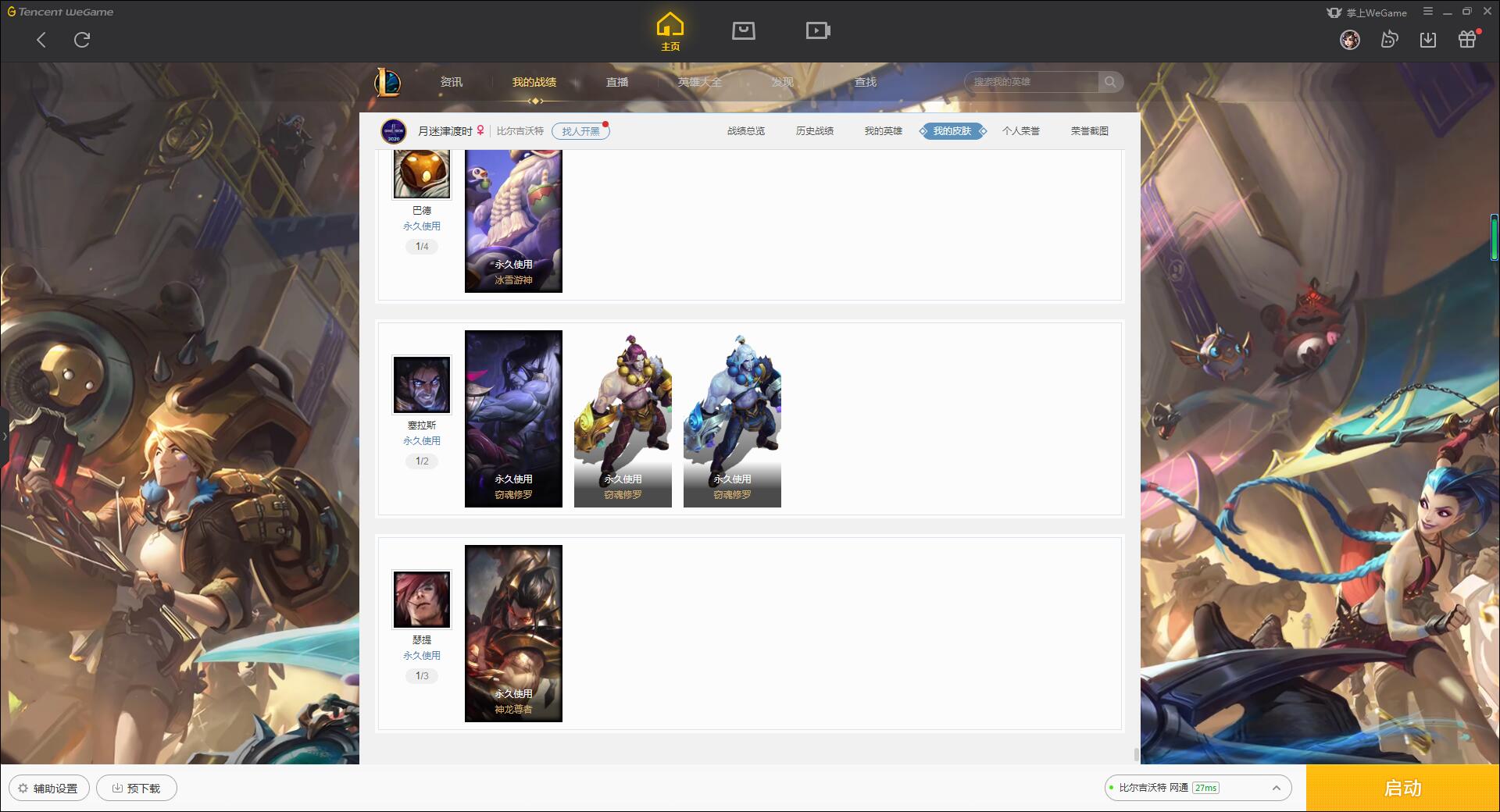The width and height of the screenshot is (1500, 812).
Task: Expand the left edge sidebar handle
Action: (4, 436)
